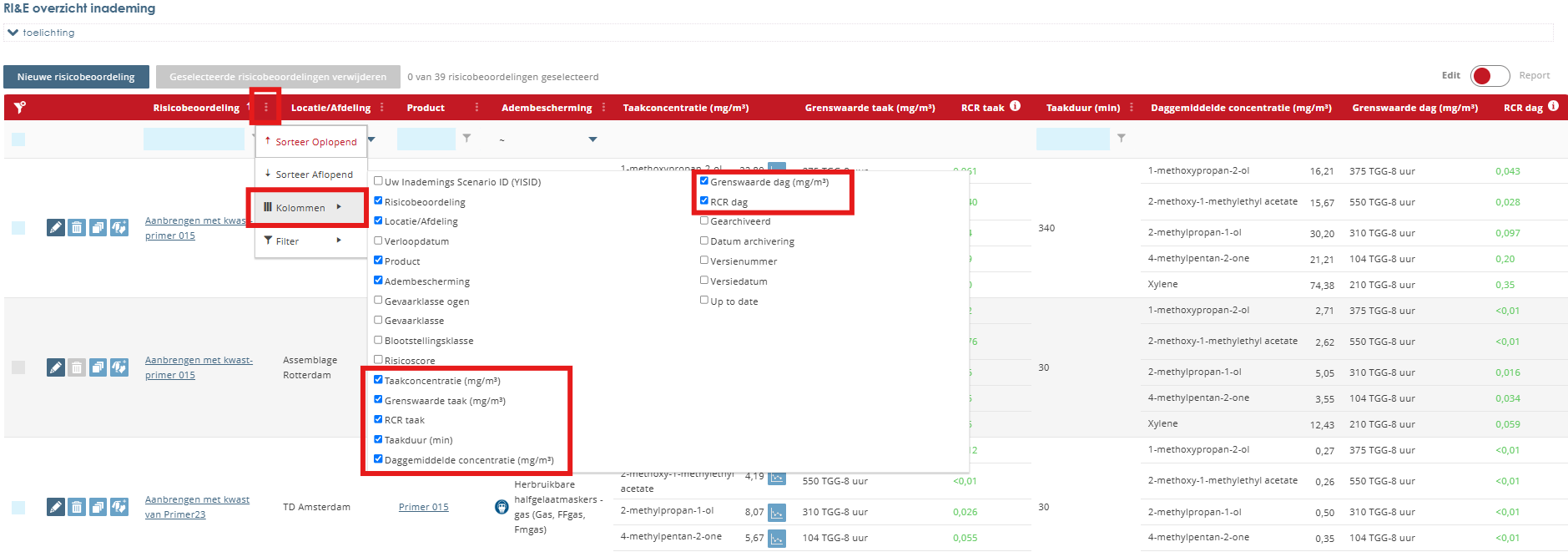This screenshot has height=552, width=1568.
Task: Open chart icon for 2-methylpropan-1-ol row
Action: [x=777, y=512]
